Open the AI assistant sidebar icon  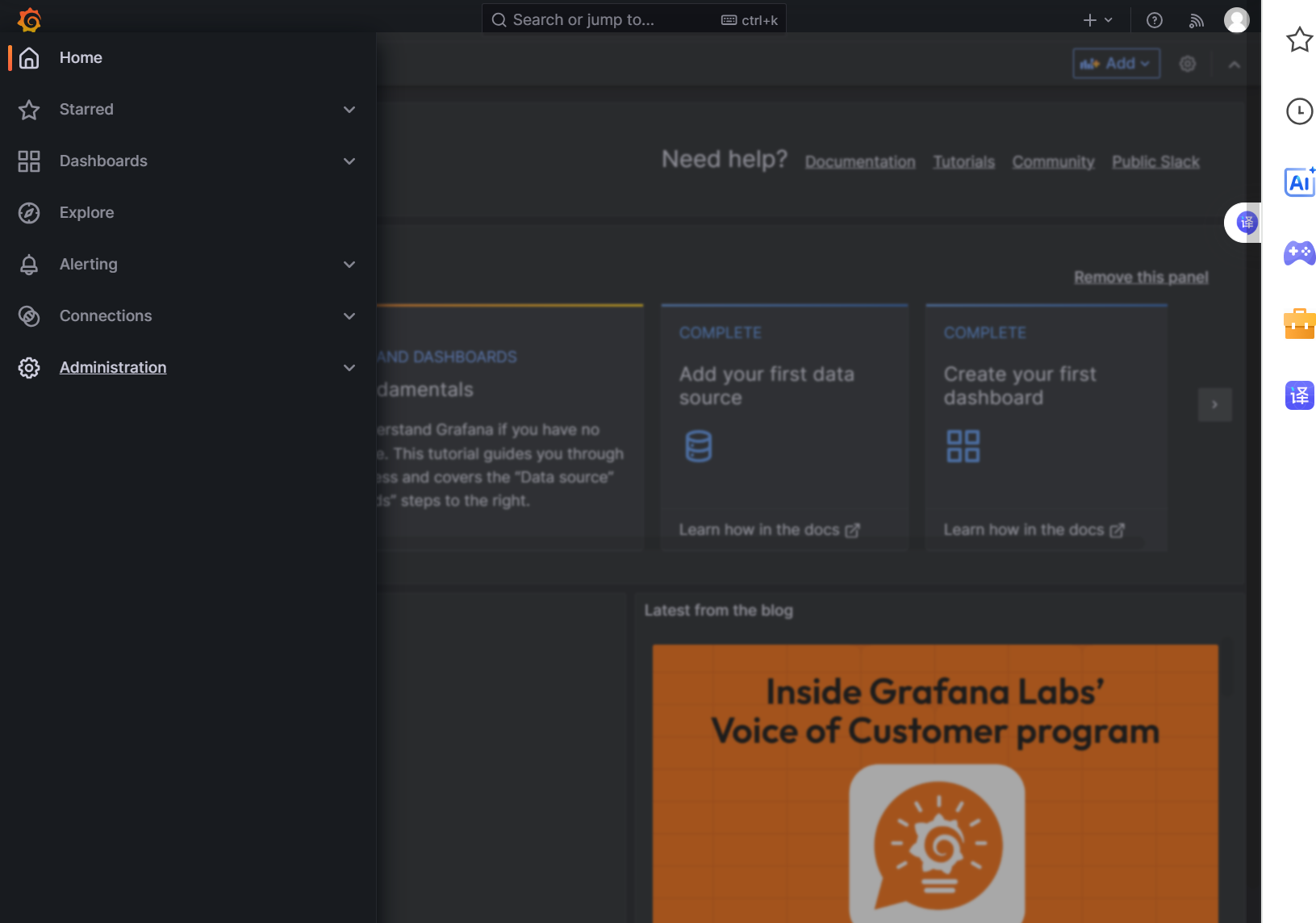pos(1299,182)
